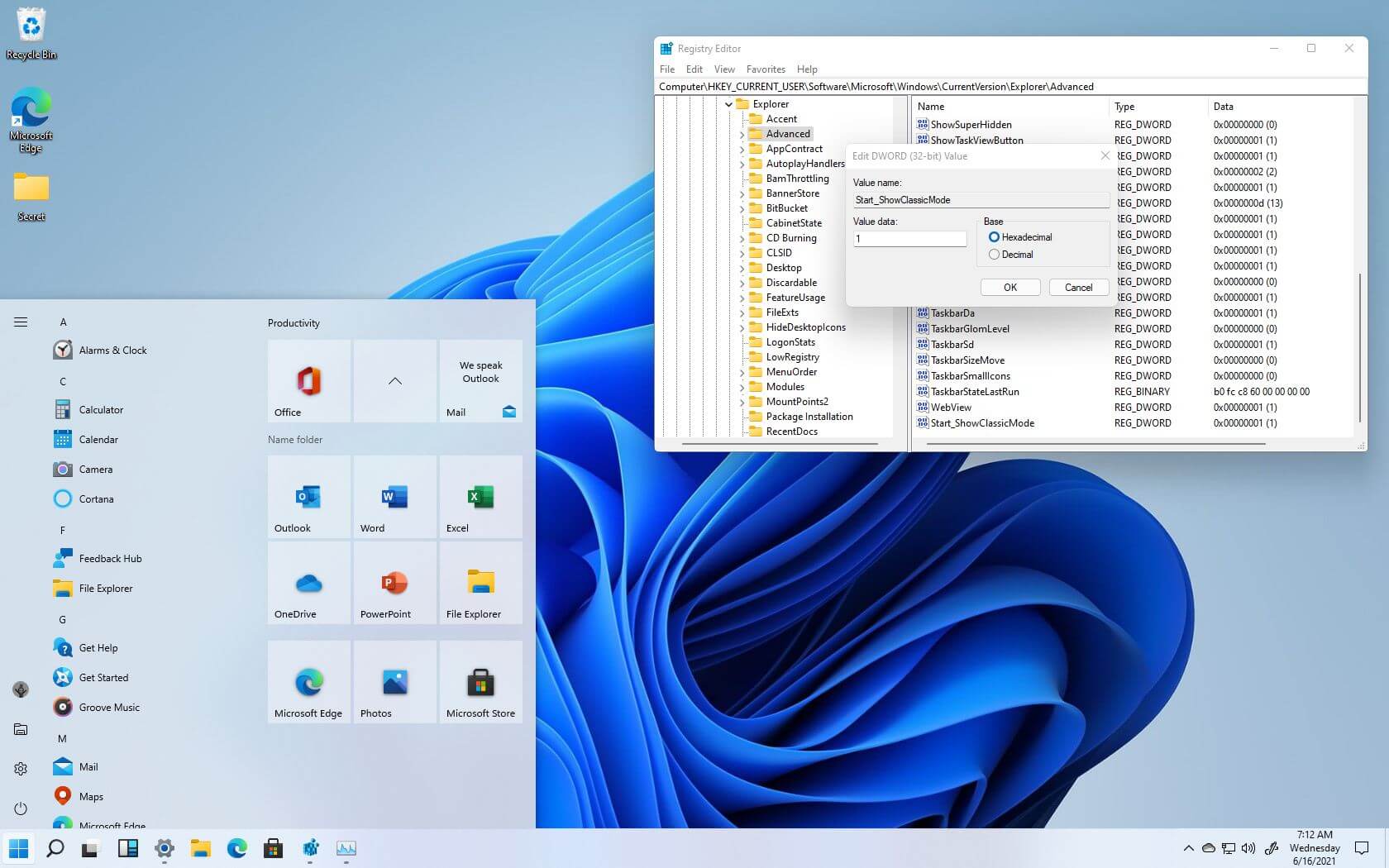Confirm the DWORD value with OK
Image resolution: width=1389 pixels, height=868 pixels.
pyautogui.click(x=1010, y=287)
